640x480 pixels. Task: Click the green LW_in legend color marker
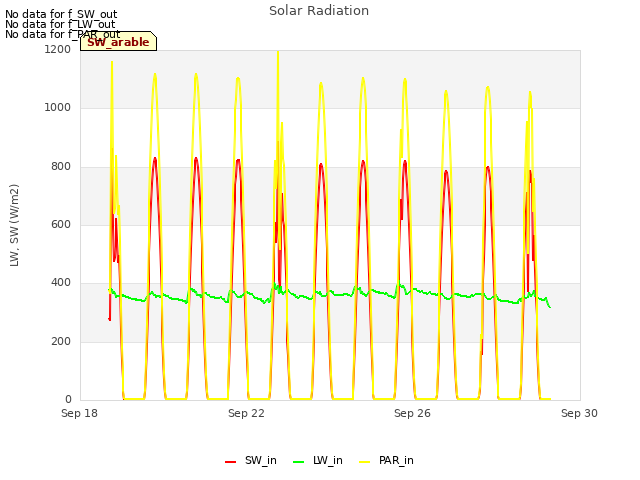click(299, 462)
